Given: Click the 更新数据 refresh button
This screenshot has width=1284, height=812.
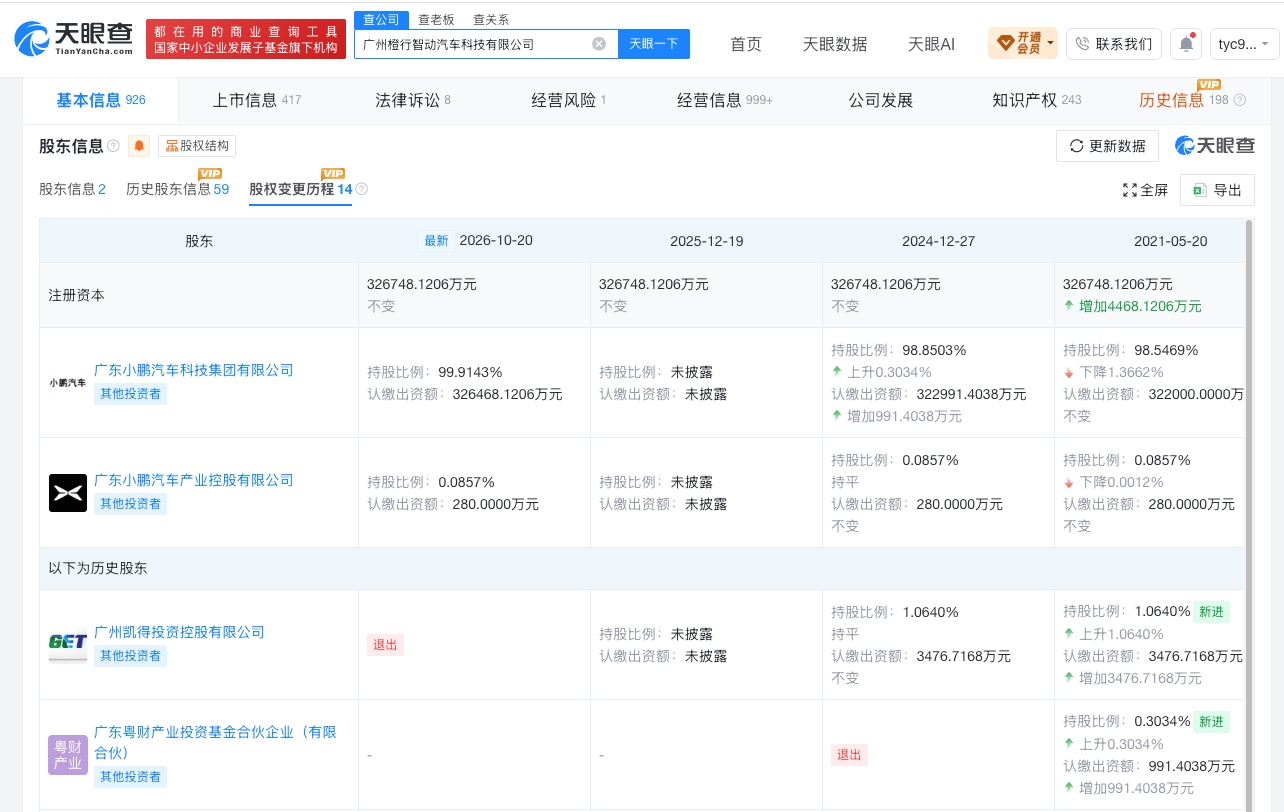Looking at the screenshot, I should point(1107,146).
